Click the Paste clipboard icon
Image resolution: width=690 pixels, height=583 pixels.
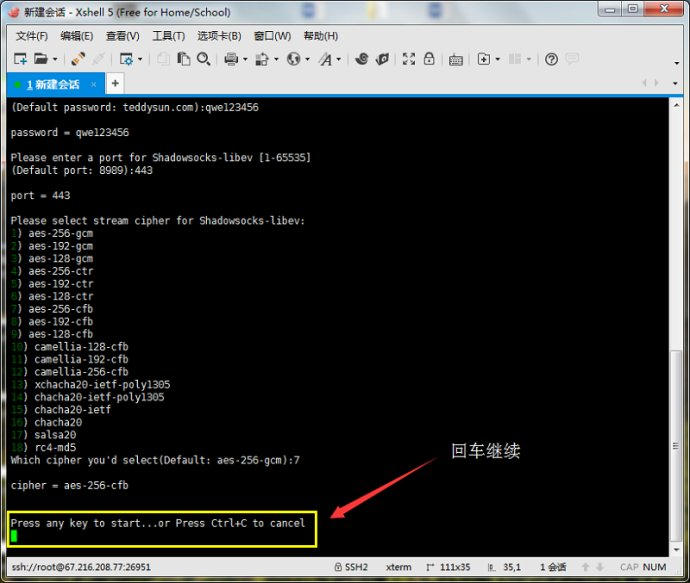[x=183, y=59]
